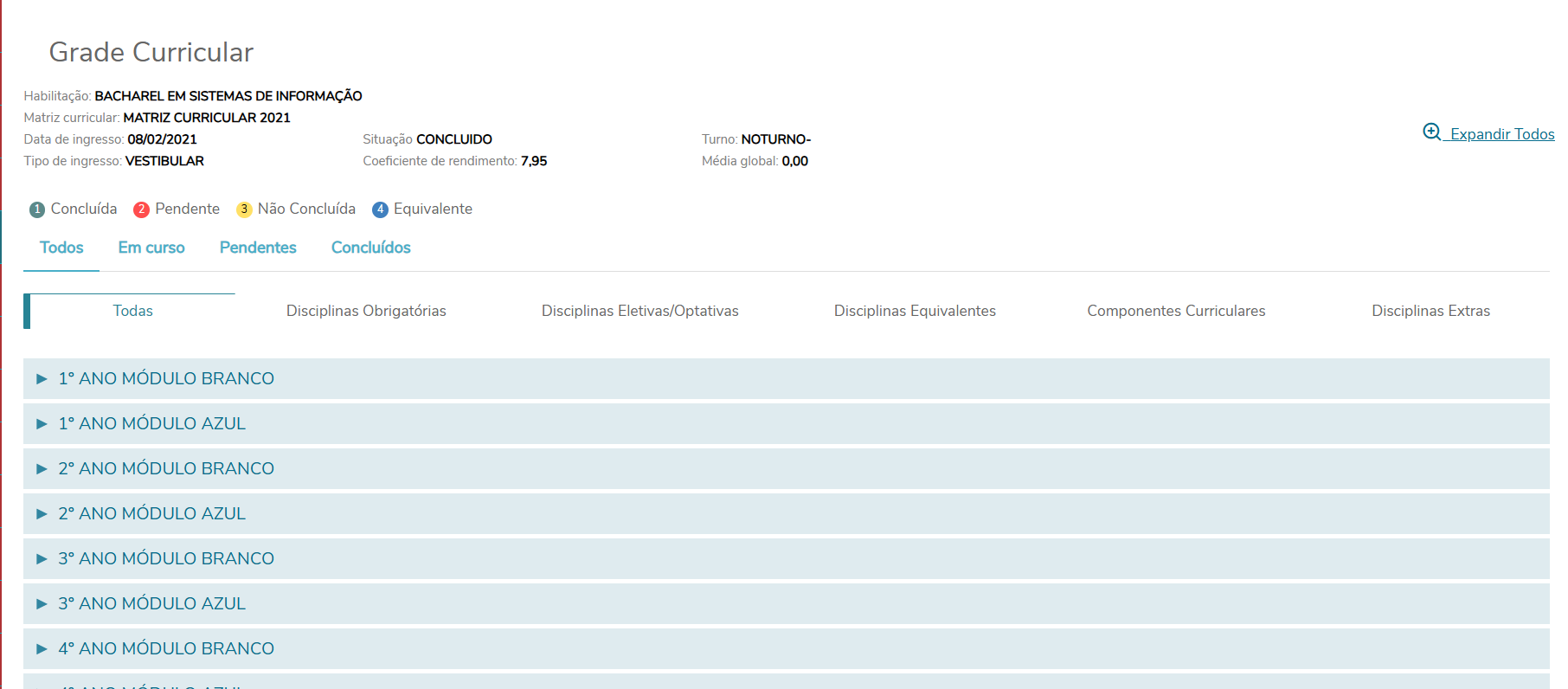This screenshot has width=1568, height=689.
Task: Switch to the Em curso tab
Action: [x=151, y=248]
